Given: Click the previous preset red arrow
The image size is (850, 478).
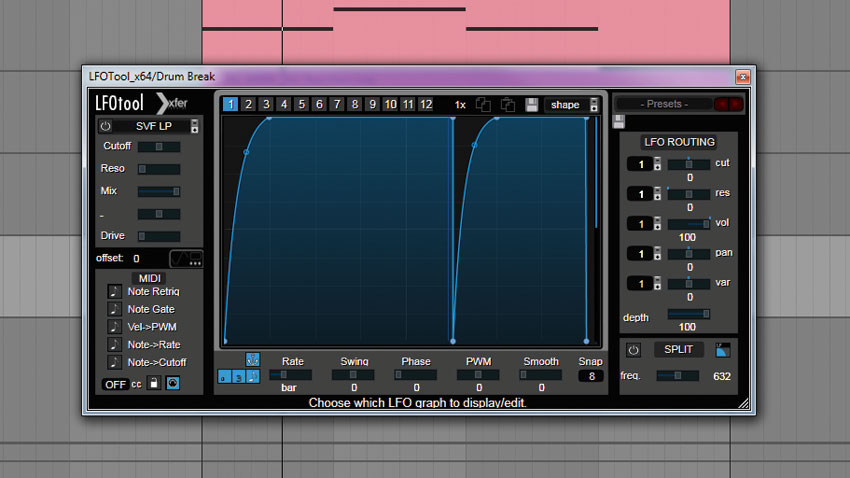Looking at the screenshot, I should coord(722,104).
